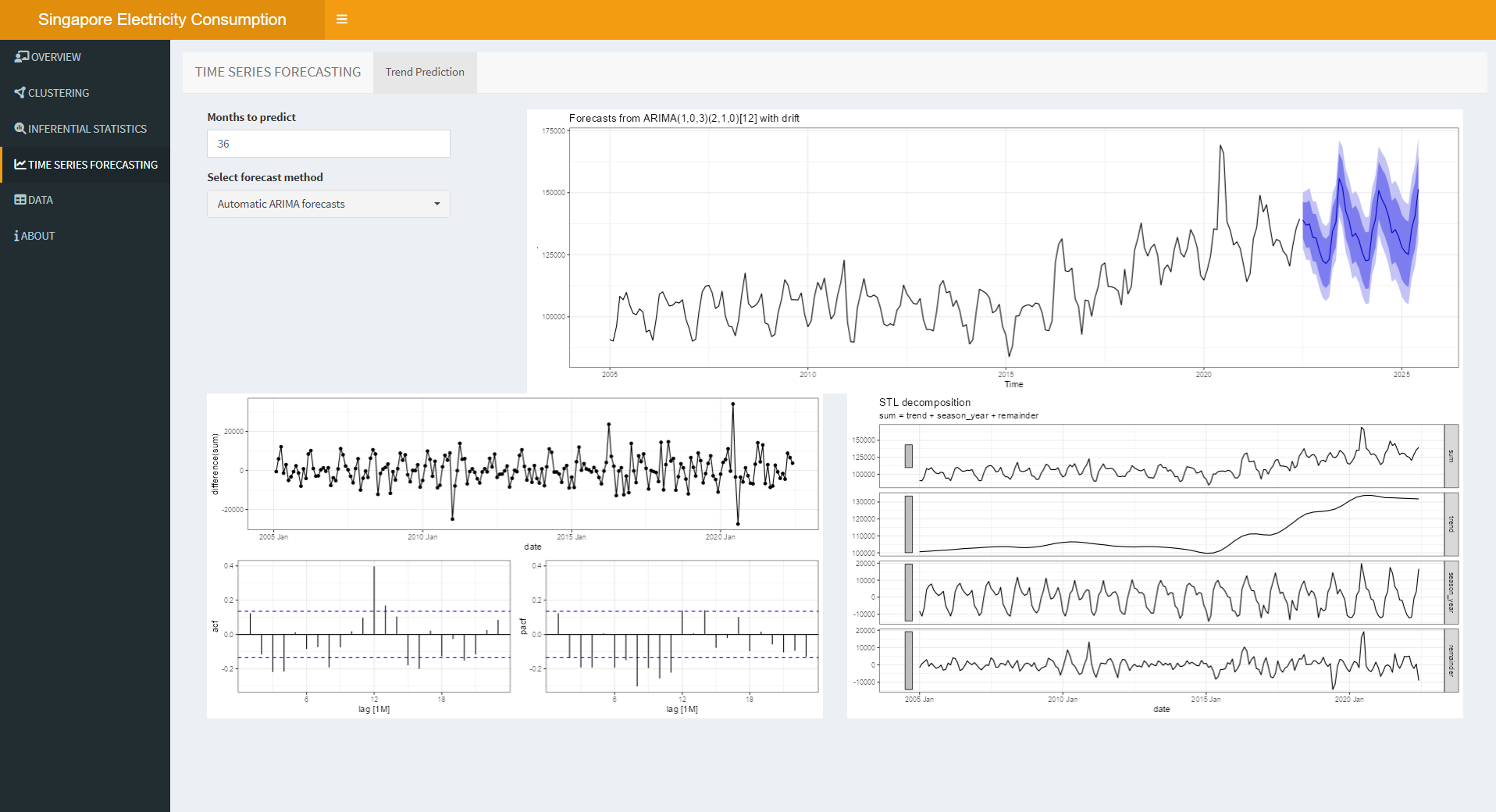Click the STL decomposition trend panel
The width and height of the screenshot is (1496, 812).
pyautogui.click(x=1160, y=524)
